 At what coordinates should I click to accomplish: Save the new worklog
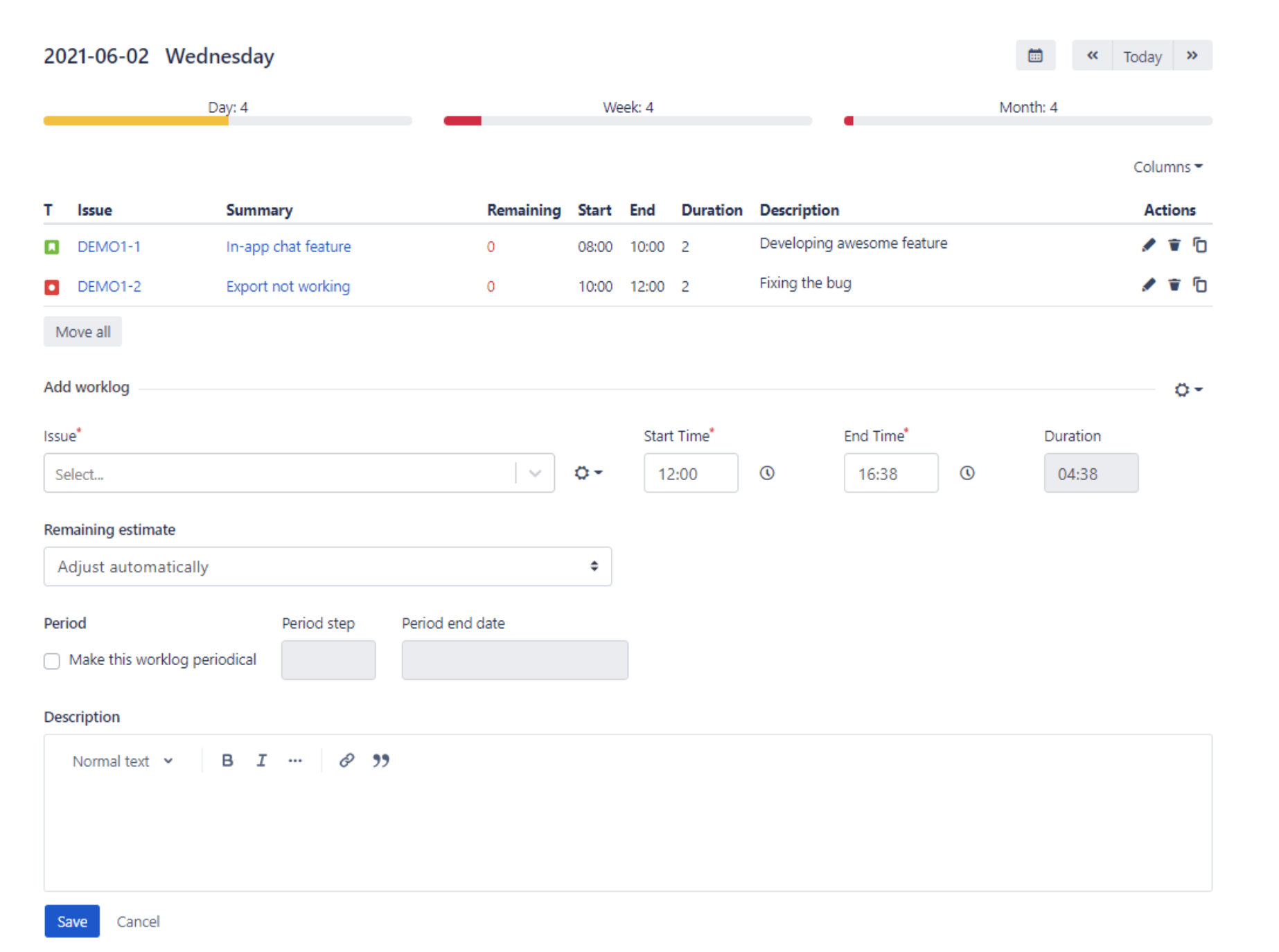tap(71, 922)
